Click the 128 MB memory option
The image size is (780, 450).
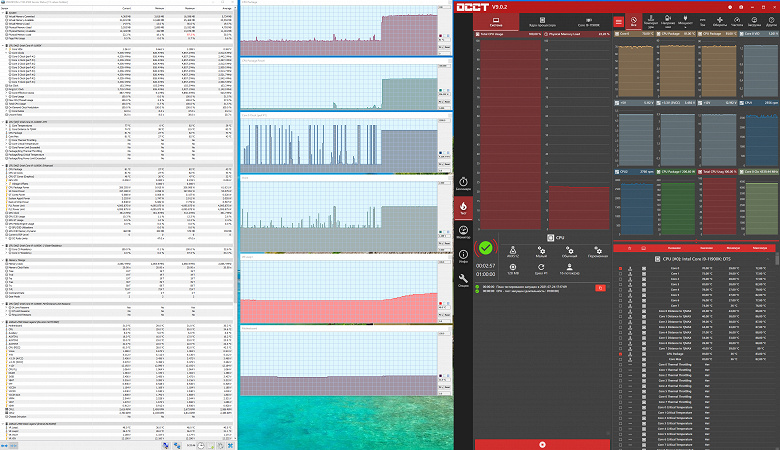click(x=513, y=270)
